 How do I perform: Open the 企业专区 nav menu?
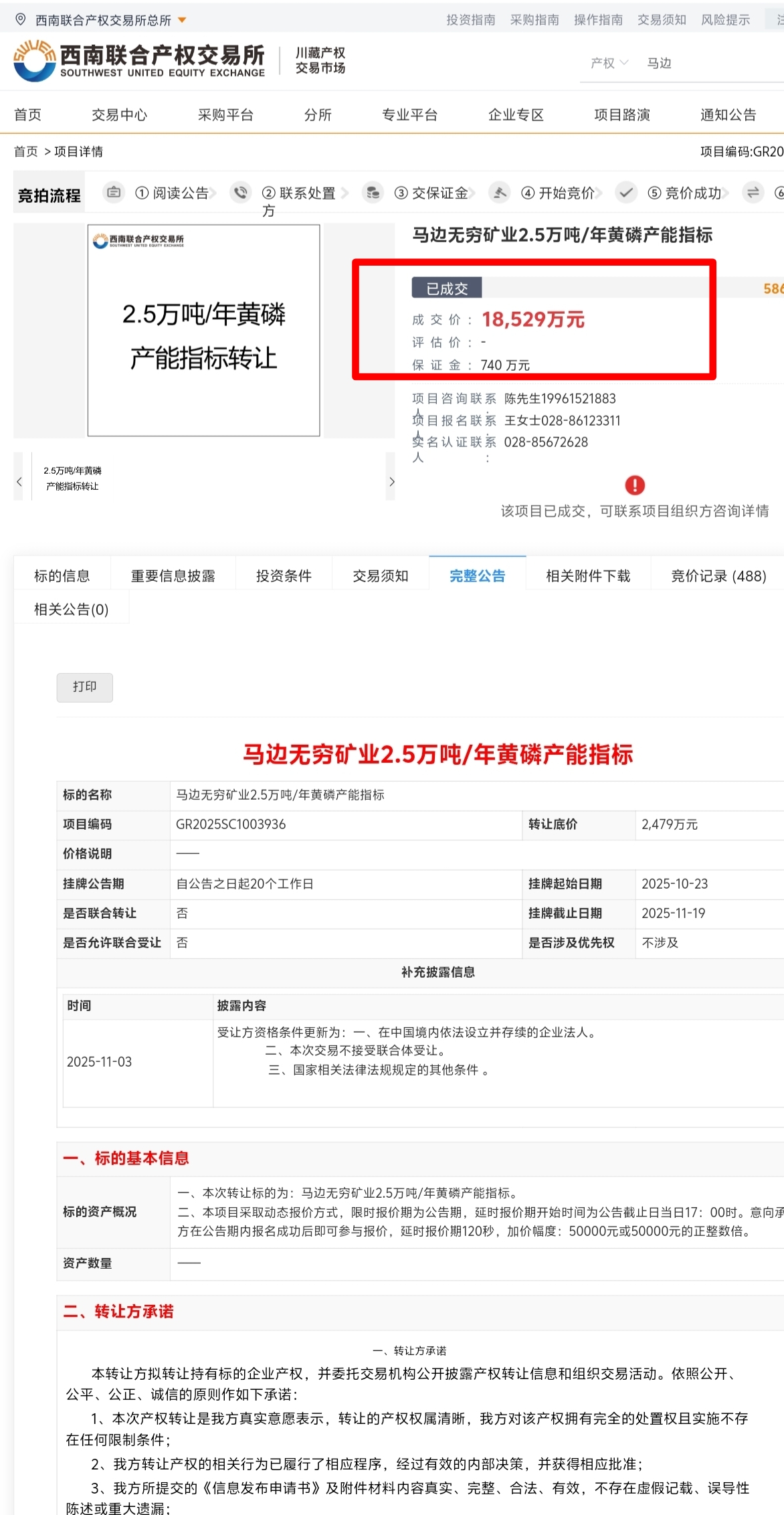coord(516,114)
